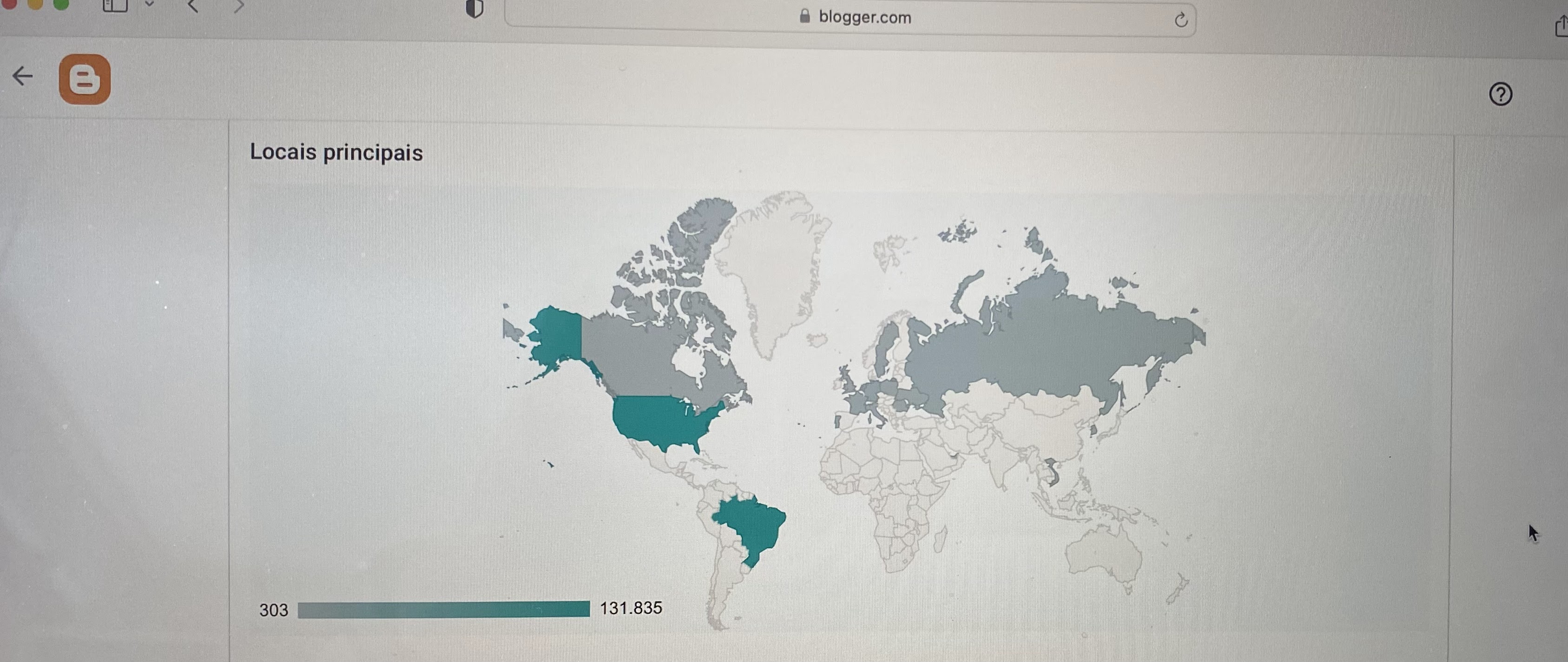Open the Blogger logo home icon
1568x662 pixels.
85,79
